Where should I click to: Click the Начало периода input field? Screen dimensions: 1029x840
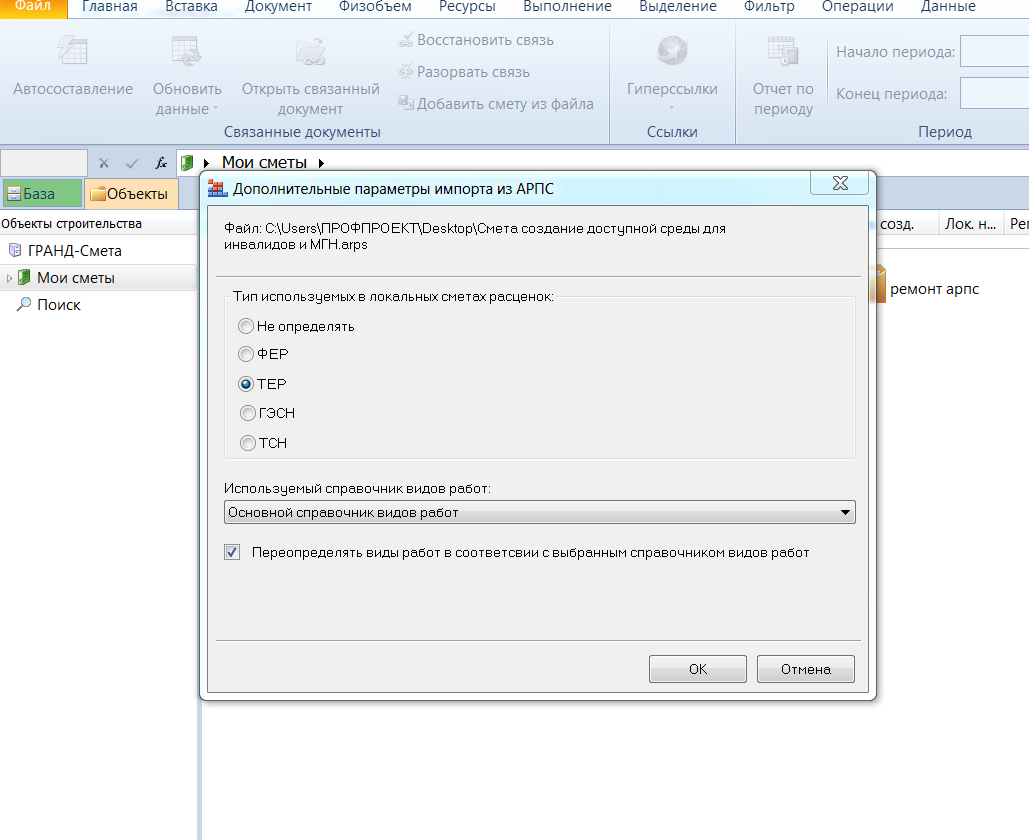[994, 52]
